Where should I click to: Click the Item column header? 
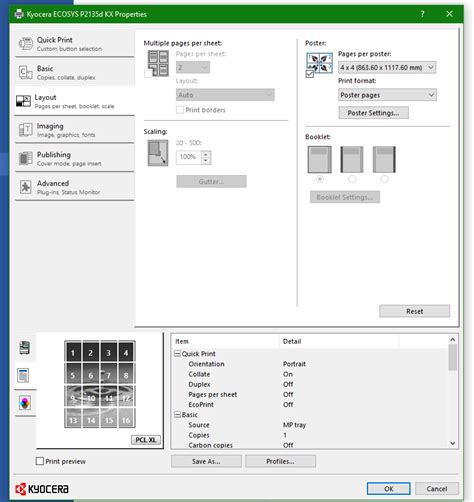click(225, 341)
